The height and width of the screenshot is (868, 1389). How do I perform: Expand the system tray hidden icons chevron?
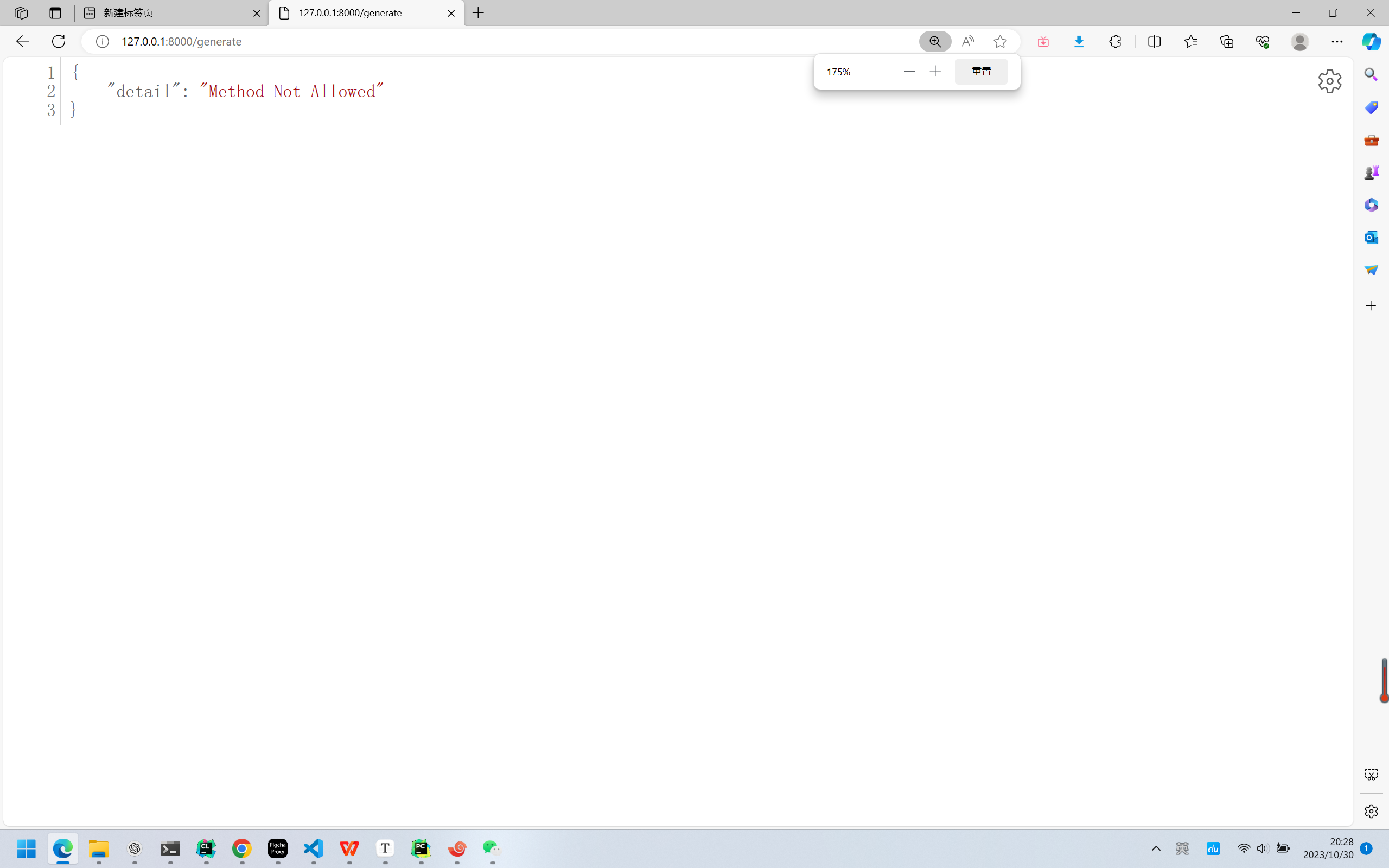[x=1156, y=848]
